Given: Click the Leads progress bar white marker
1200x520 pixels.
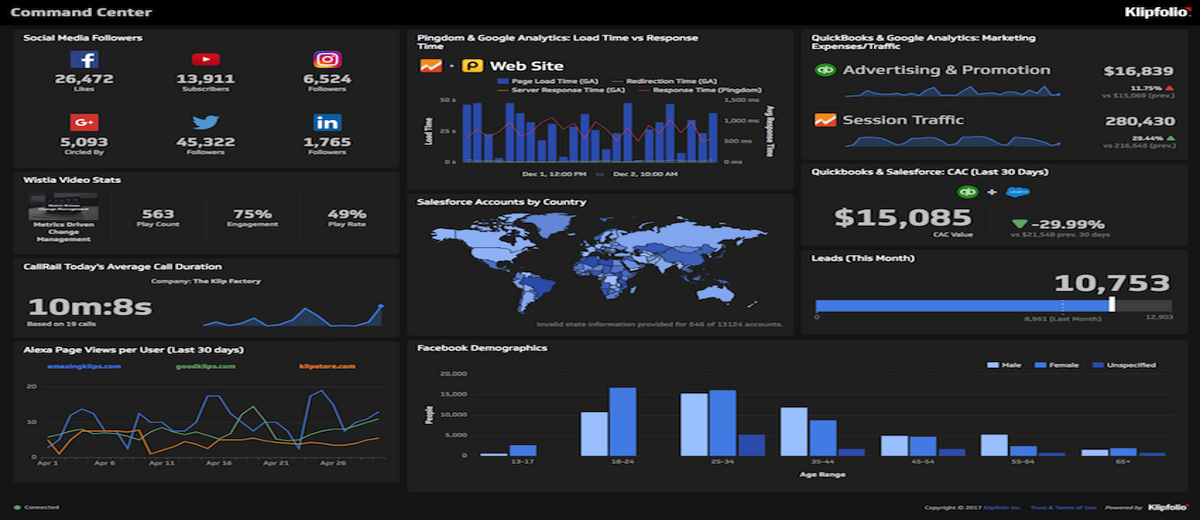Looking at the screenshot, I should (x=1111, y=305).
